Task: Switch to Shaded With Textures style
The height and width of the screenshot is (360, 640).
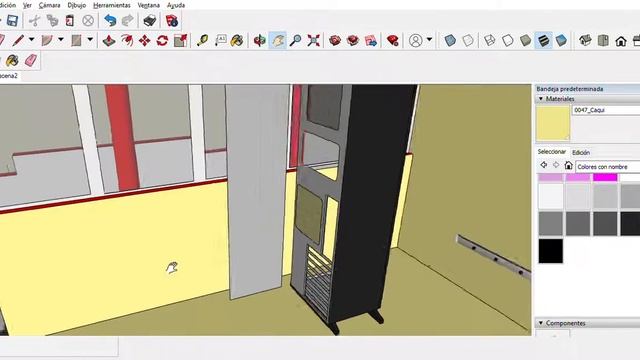Action: (543, 40)
